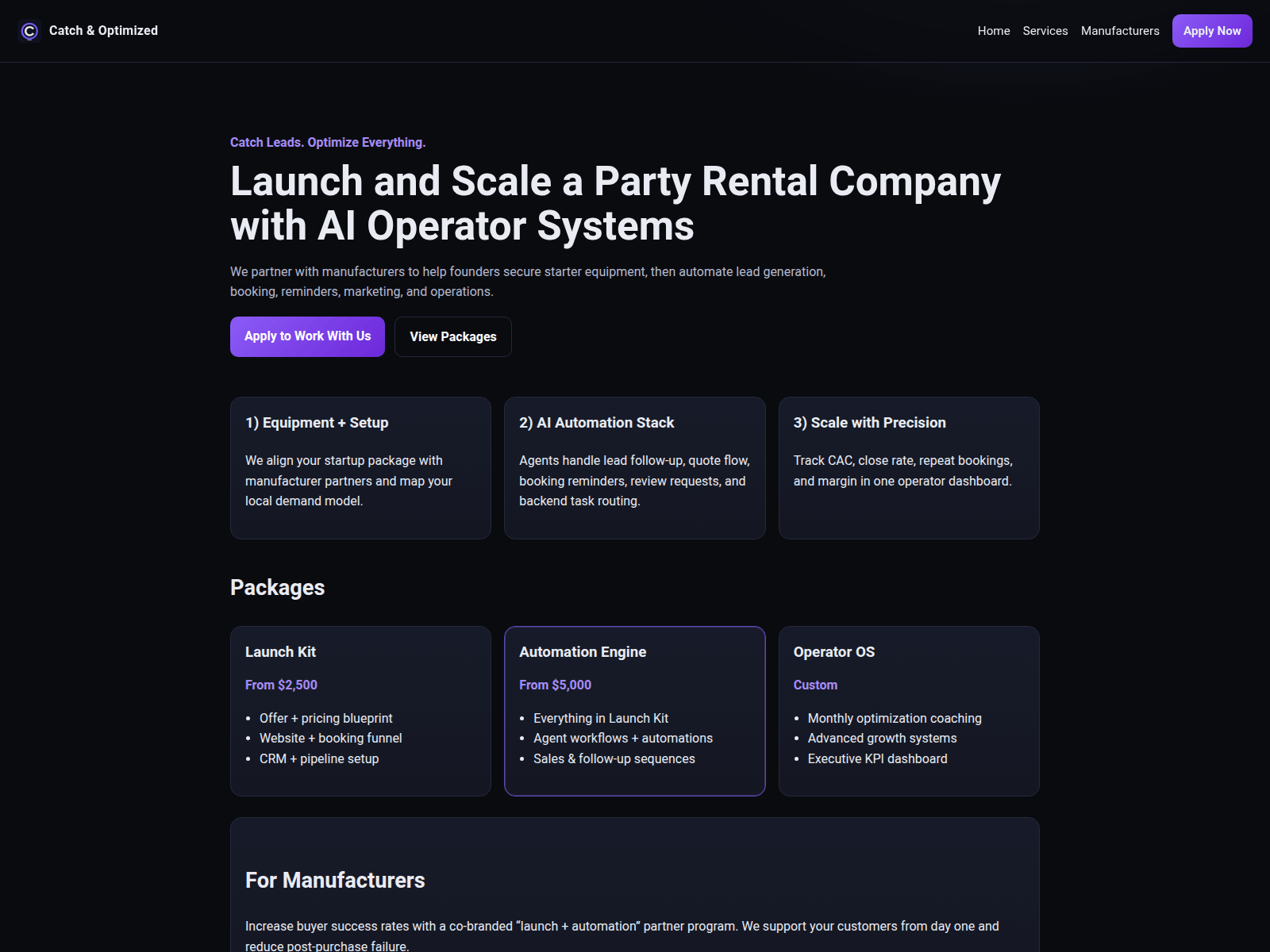Click the From $5,000 price label
Screen dimensions: 1270x952
[555, 685]
